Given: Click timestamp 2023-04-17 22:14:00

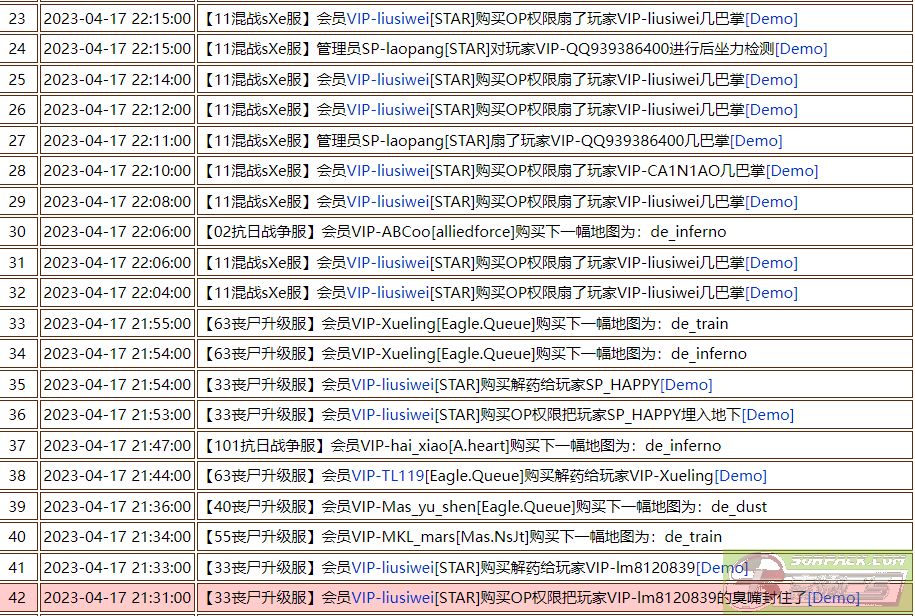Looking at the screenshot, I should (x=117, y=79).
